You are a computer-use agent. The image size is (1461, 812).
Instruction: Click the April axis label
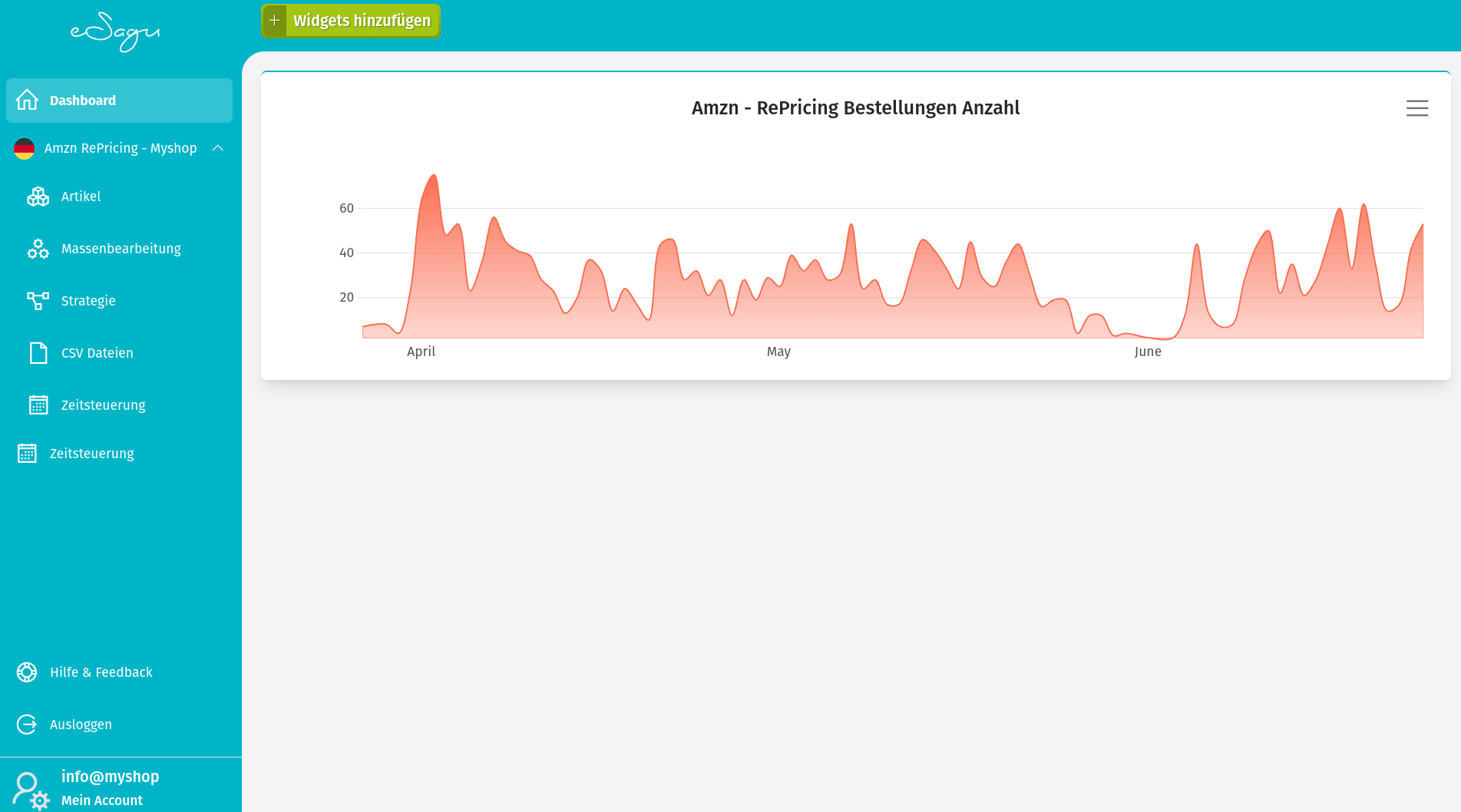coord(421,352)
